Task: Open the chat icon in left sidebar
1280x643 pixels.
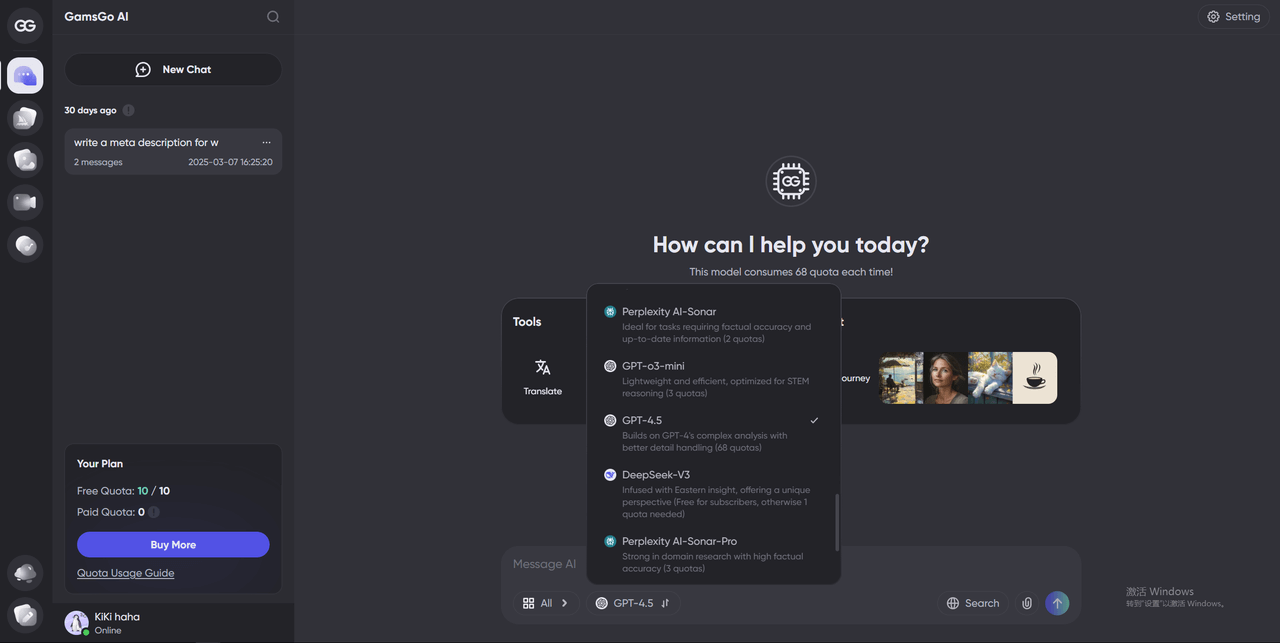Action: point(25,75)
